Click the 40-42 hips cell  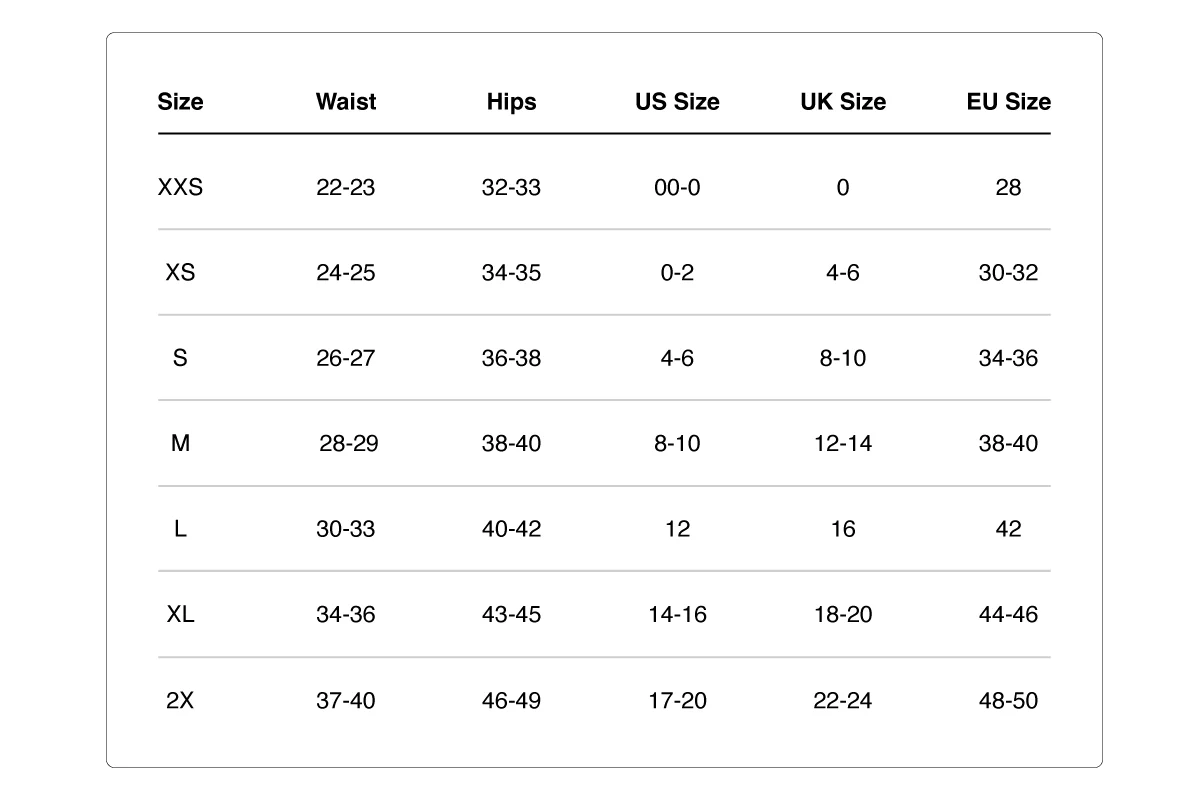click(511, 529)
